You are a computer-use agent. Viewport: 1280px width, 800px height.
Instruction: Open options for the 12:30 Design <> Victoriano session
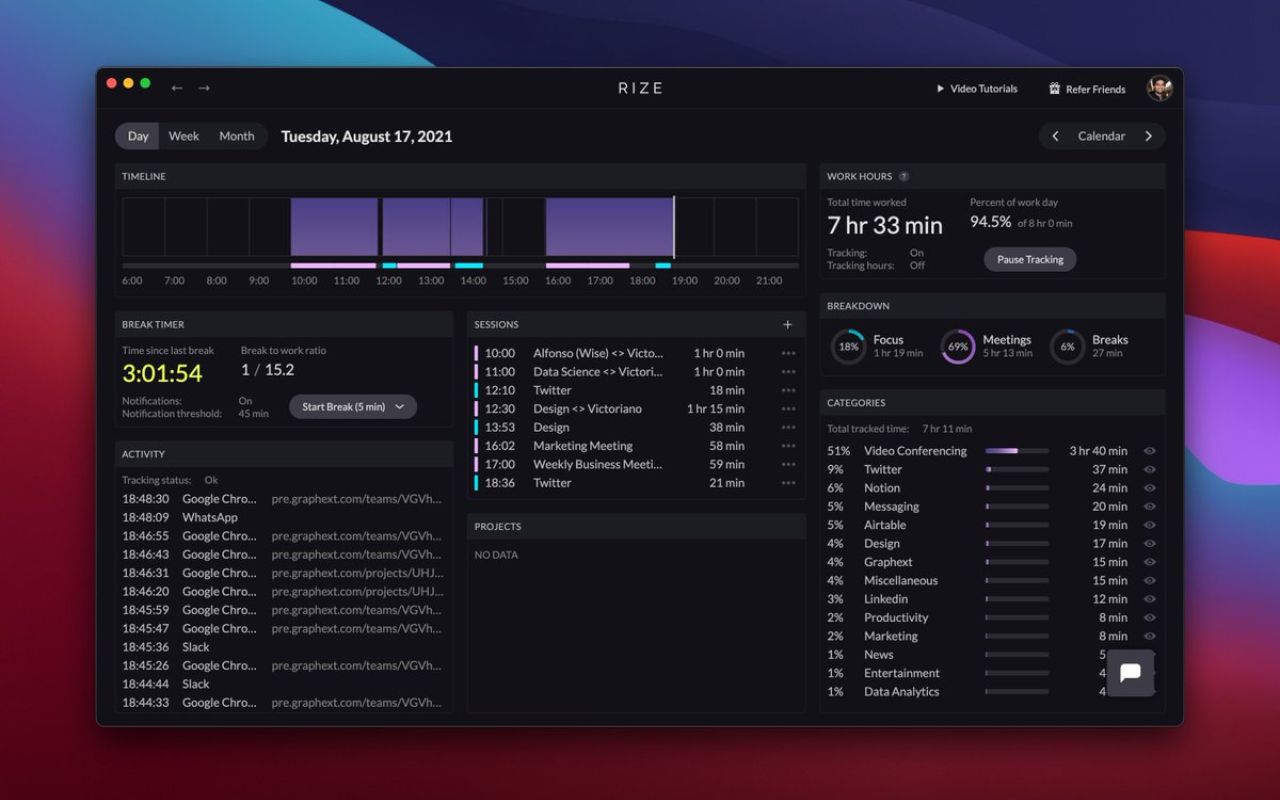(x=789, y=409)
